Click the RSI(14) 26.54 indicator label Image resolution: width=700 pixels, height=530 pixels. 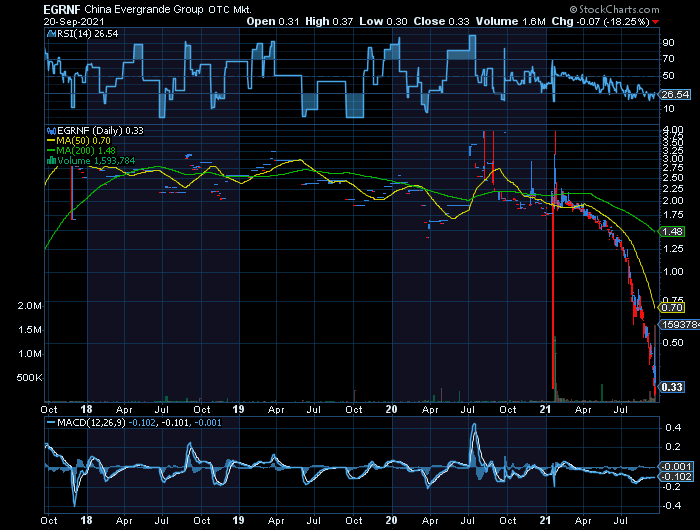tap(88, 33)
